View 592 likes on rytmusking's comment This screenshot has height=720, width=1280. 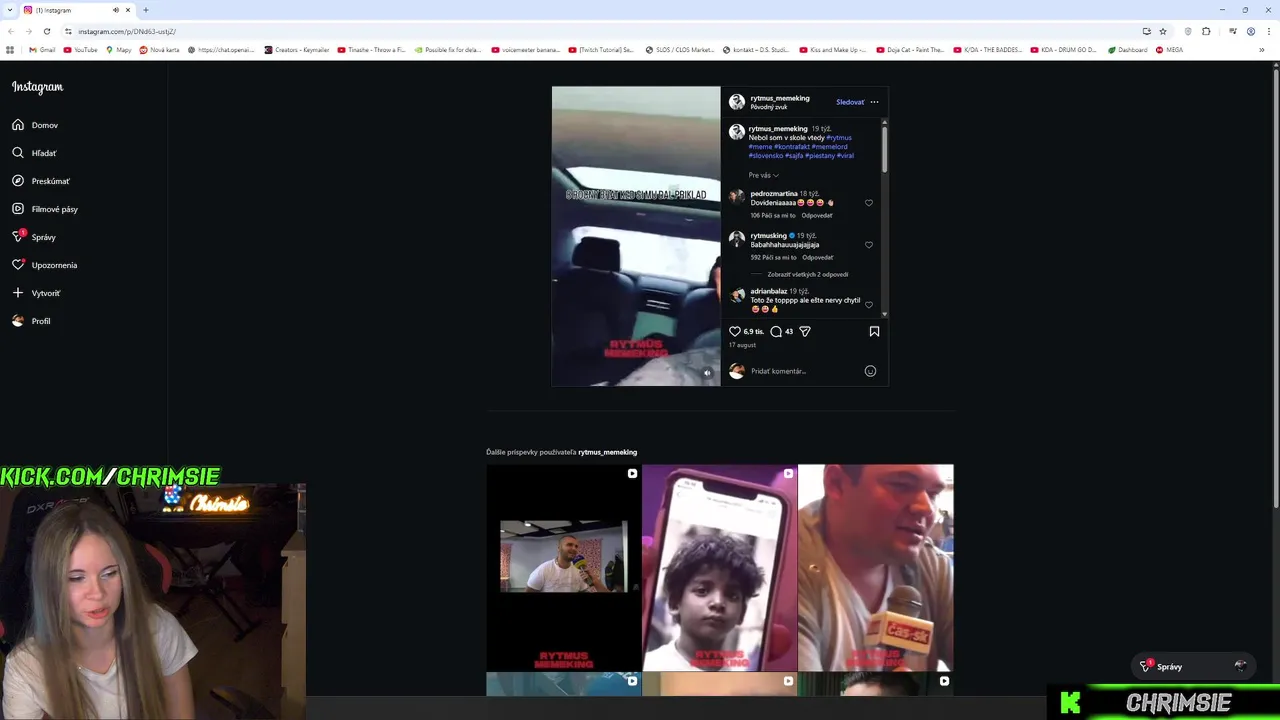point(773,257)
